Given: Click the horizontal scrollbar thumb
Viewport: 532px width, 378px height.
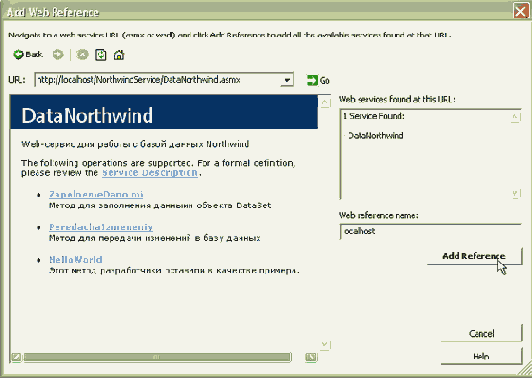Looking at the screenshot, I should click(157, 357).
